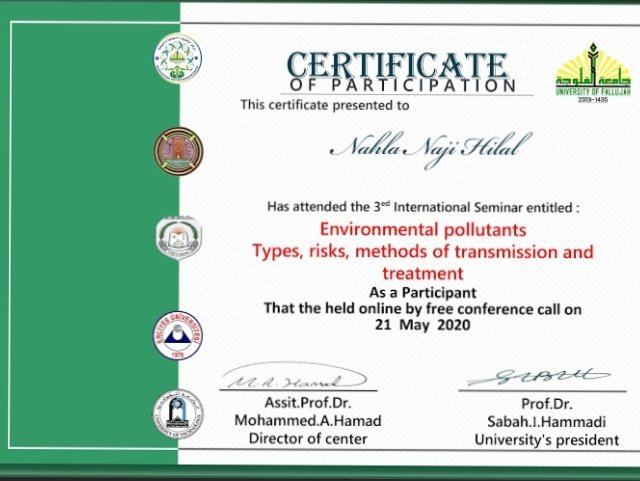Click the green shield-shaped crest logo

click(176, 236)
